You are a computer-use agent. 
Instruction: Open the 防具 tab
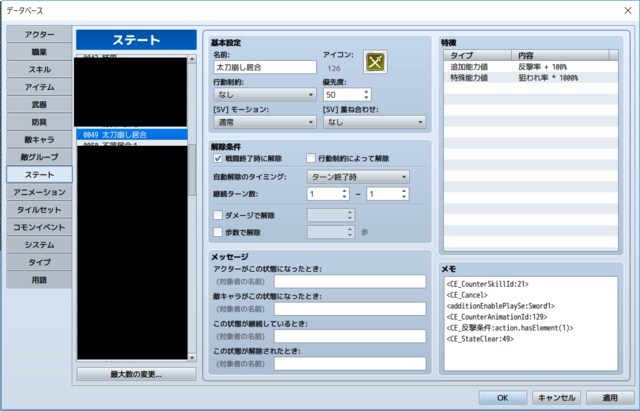click(39, 122)
